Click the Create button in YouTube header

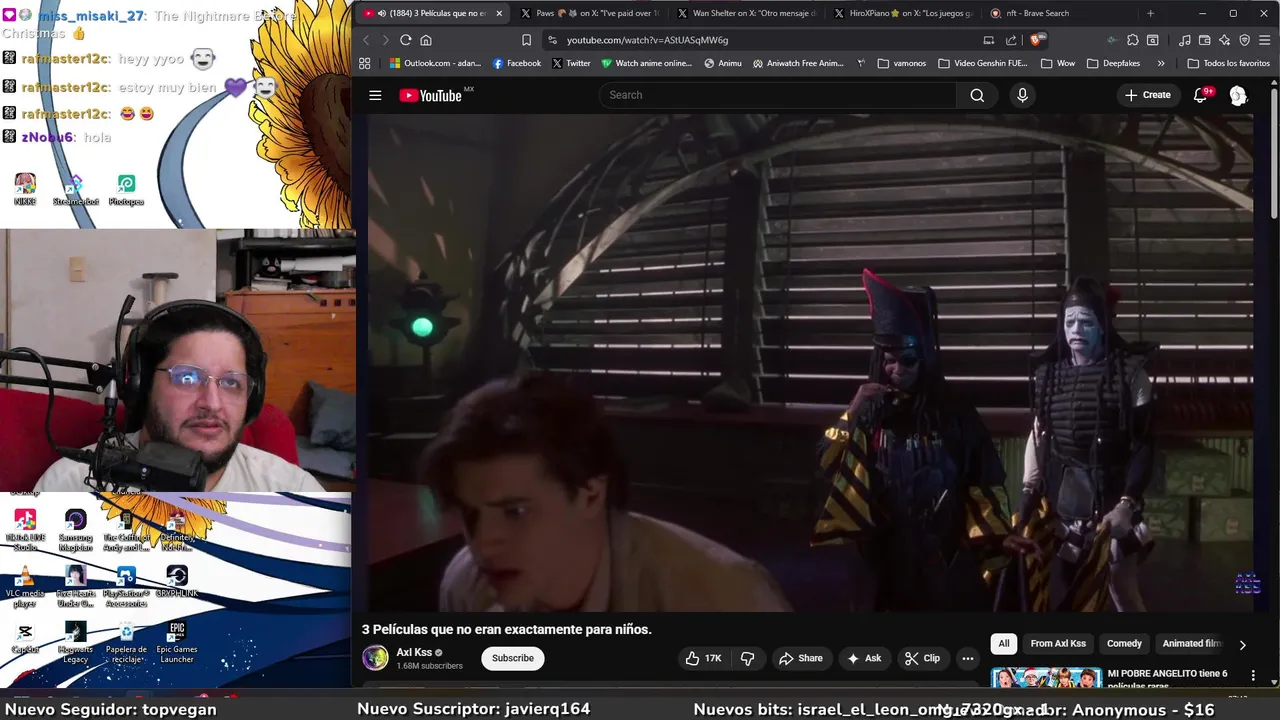click(x=1147, y=95)
